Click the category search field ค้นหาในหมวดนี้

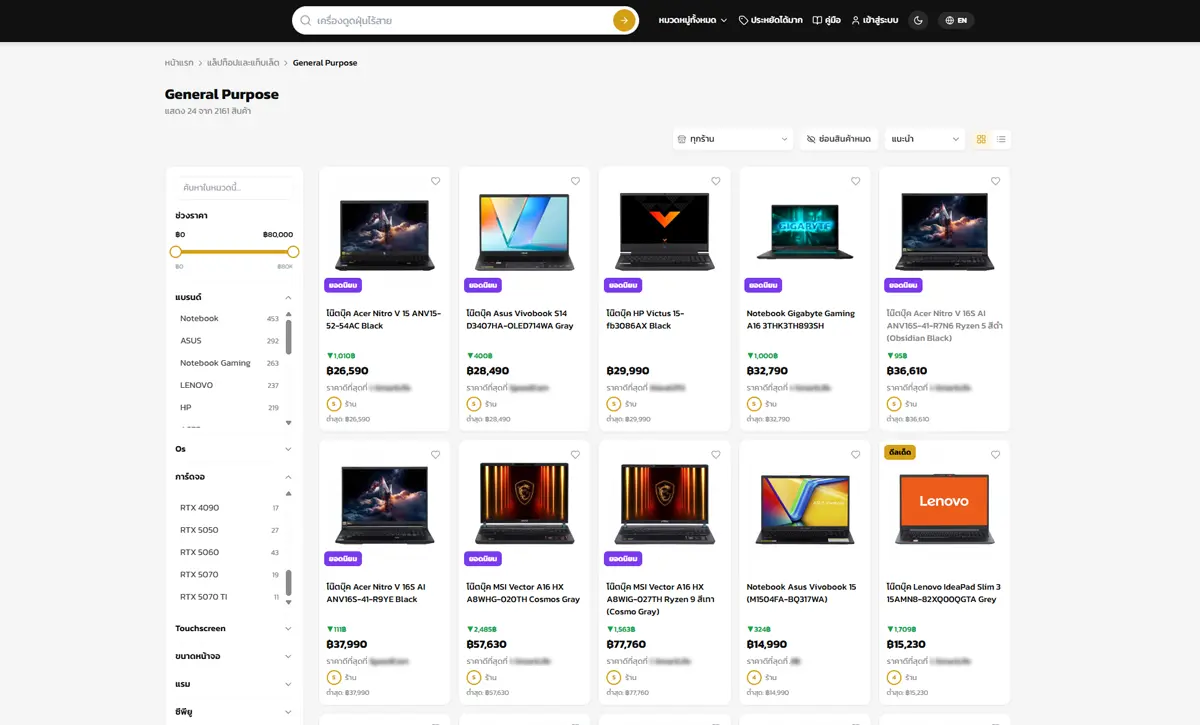[234, 187]
